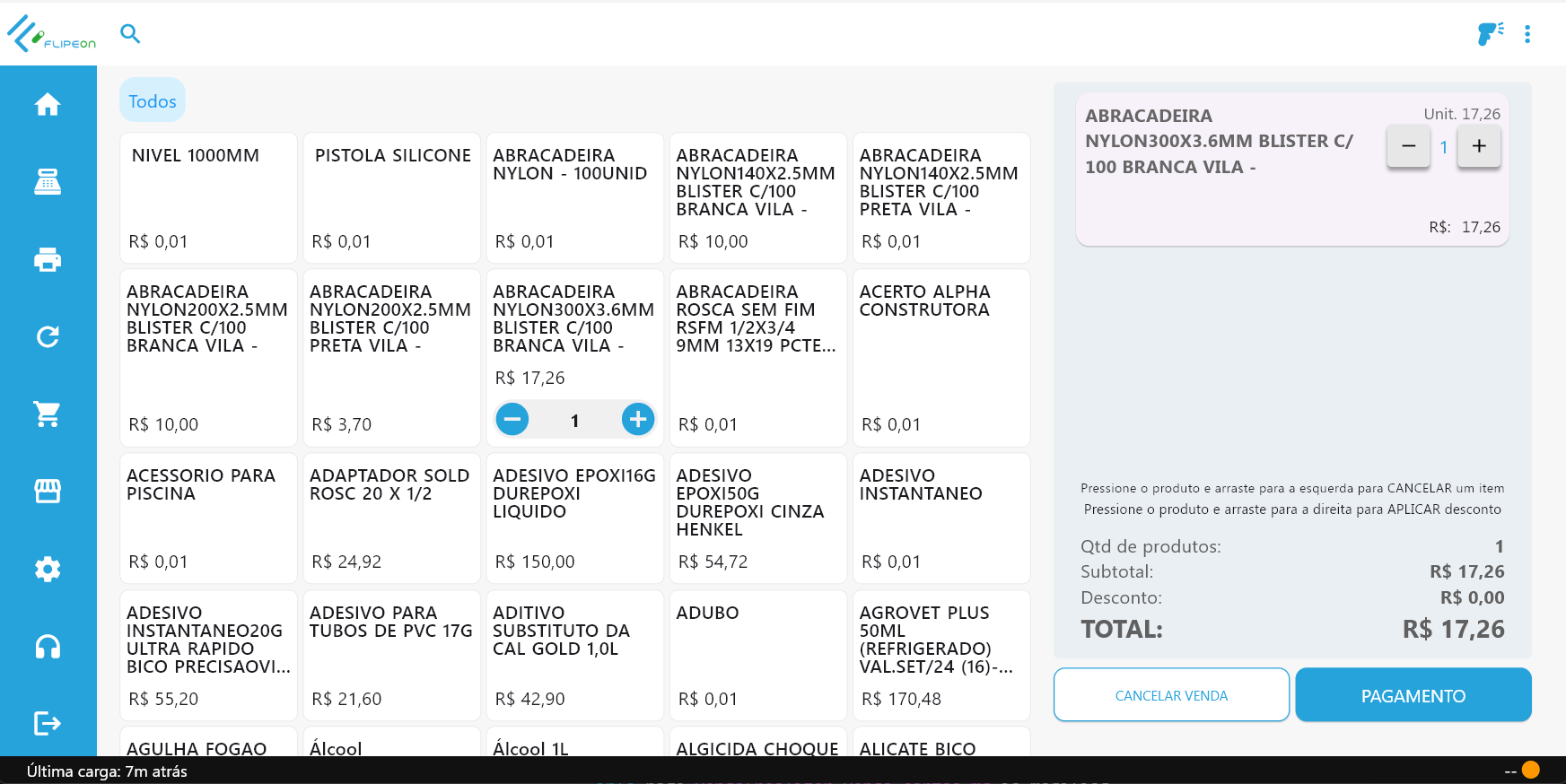This screenshot has height=784, width=1566.
Task: Add ADESIVO EPOXI16G DUREPOXI LIQUIDO product
Action: [x=574, y=518]
